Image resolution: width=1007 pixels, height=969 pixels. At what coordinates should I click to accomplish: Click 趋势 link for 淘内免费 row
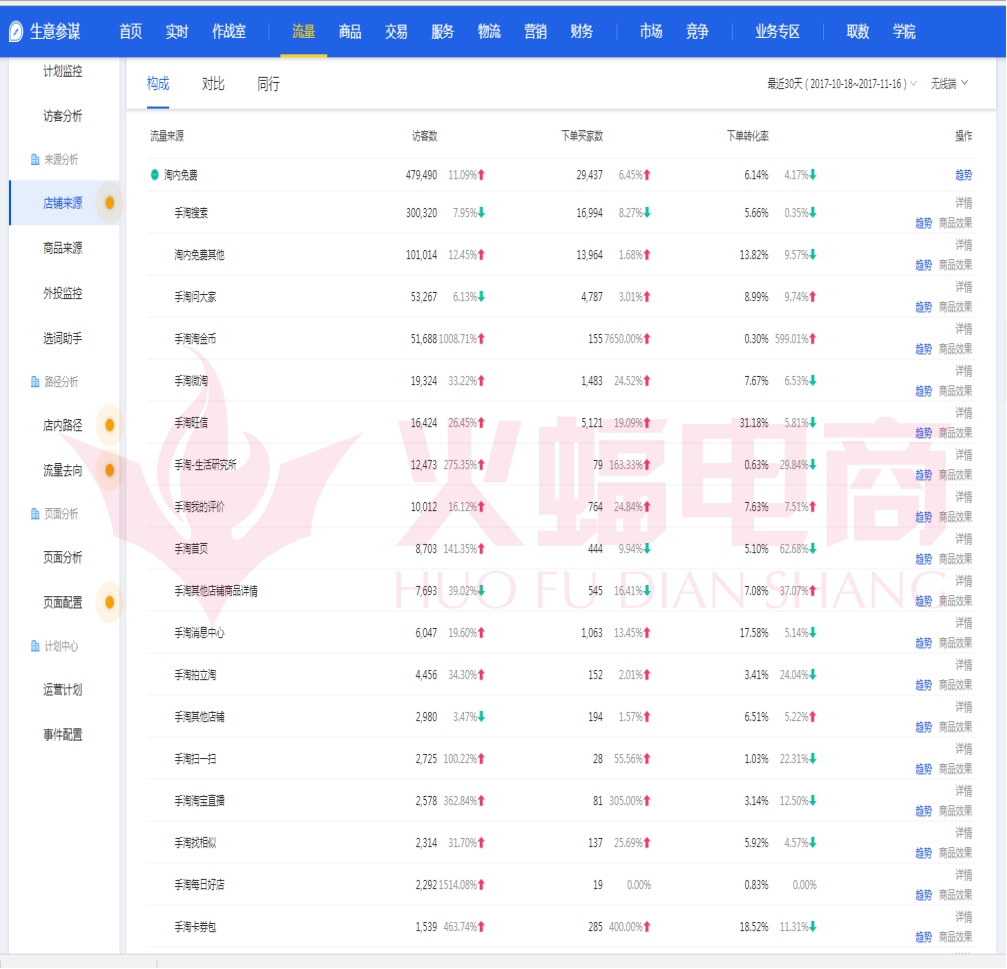963,175
